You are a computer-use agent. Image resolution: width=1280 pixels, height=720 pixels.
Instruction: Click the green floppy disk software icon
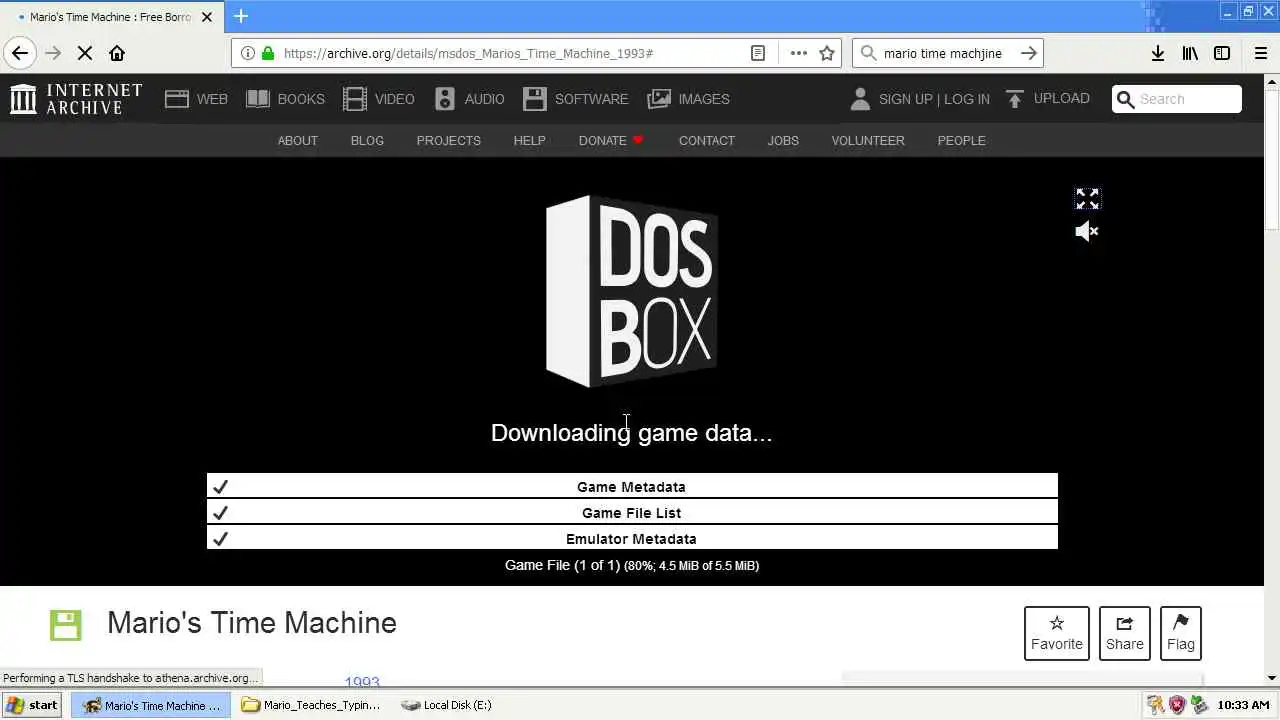pos(65,625)
